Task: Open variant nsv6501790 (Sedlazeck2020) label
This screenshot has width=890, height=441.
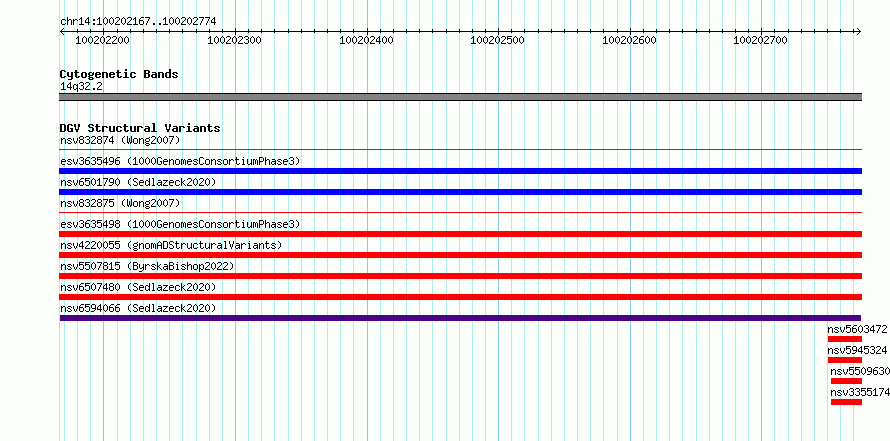Action: click(x=138, y=182)
